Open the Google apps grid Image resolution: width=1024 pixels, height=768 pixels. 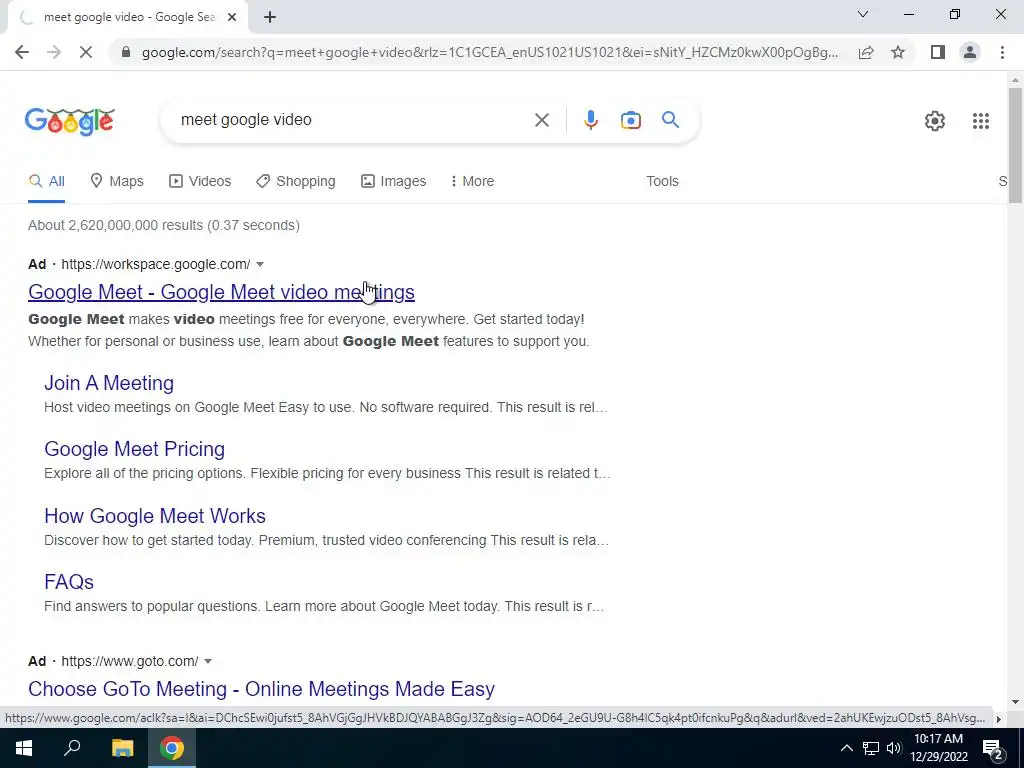[980, 121]
